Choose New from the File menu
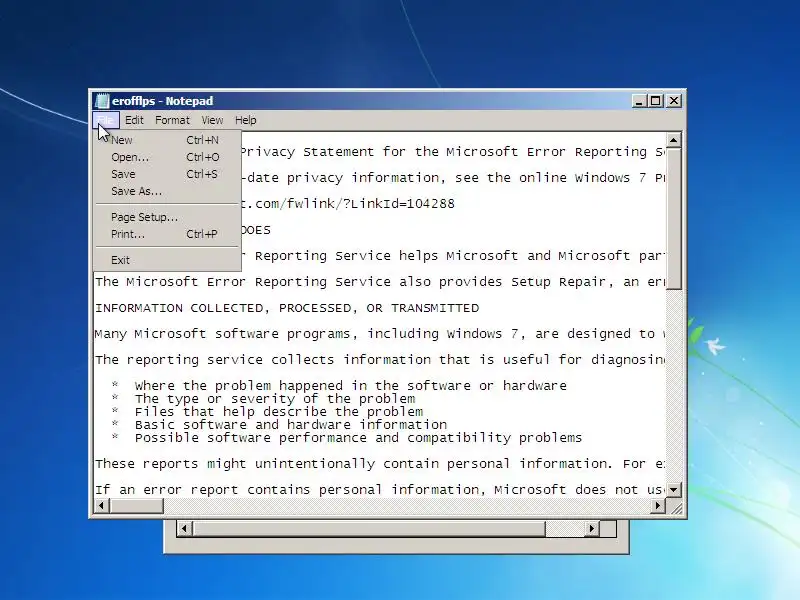Screen dimensions: 800x600 coord(167,140)
